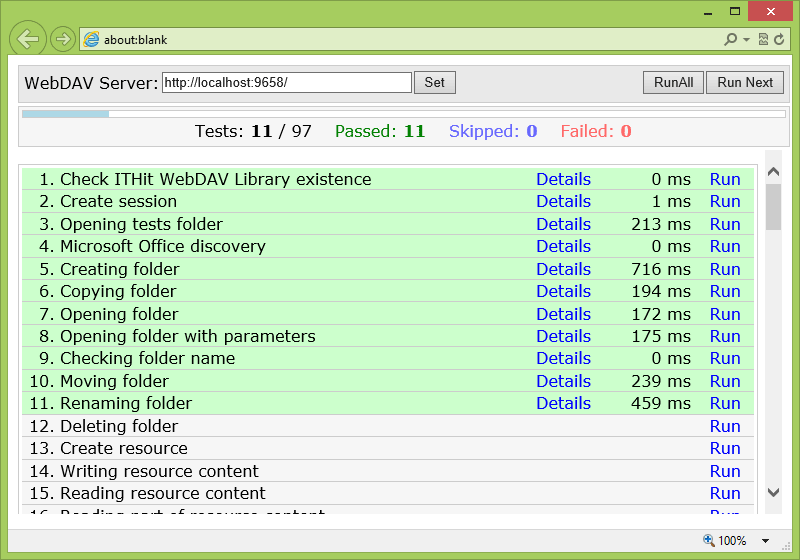Run the Opening tests folder test
The width and height of the screenshot is (800, 560).
[725, 224]
